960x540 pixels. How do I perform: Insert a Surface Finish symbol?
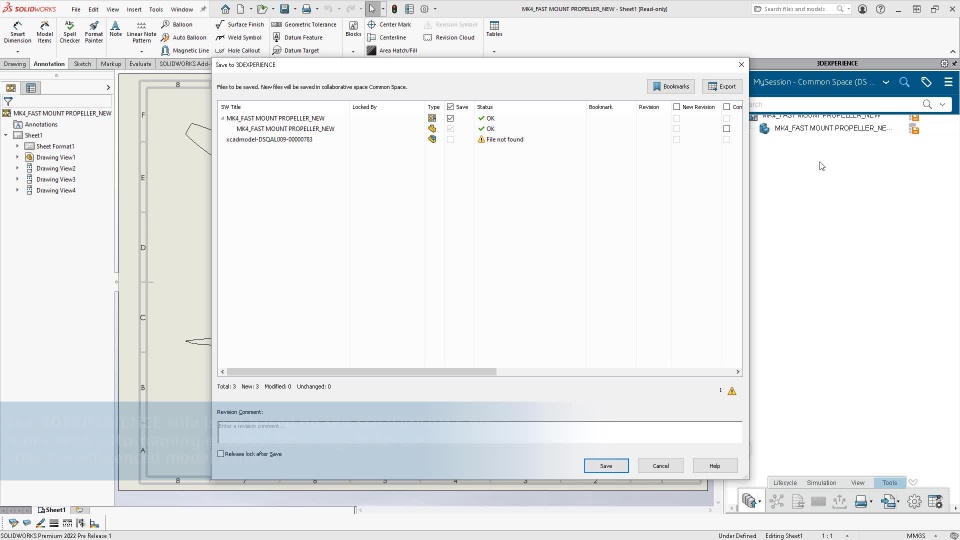pyautogui.click(x=240, y=24)
